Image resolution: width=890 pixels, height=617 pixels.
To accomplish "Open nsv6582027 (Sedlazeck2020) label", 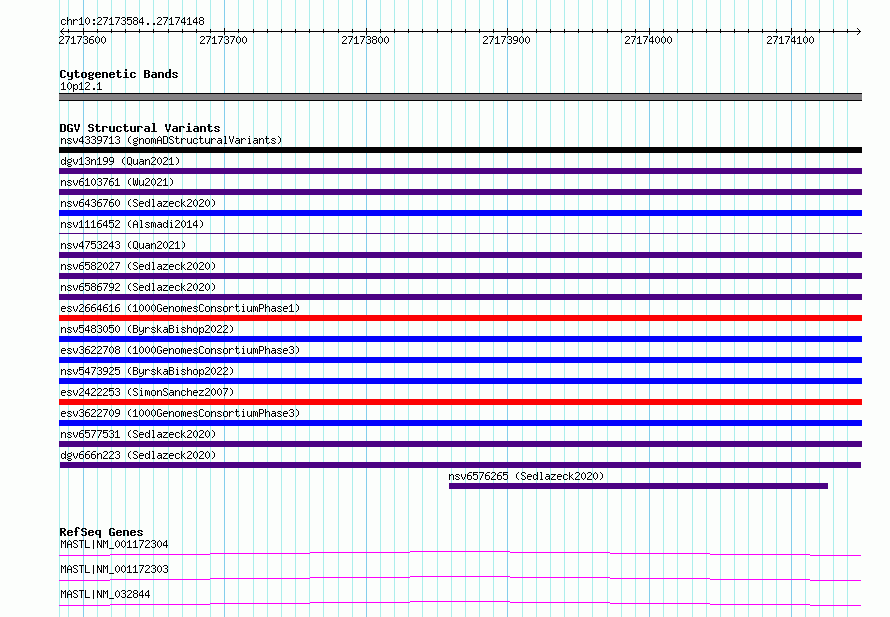I will pos(138,266).
